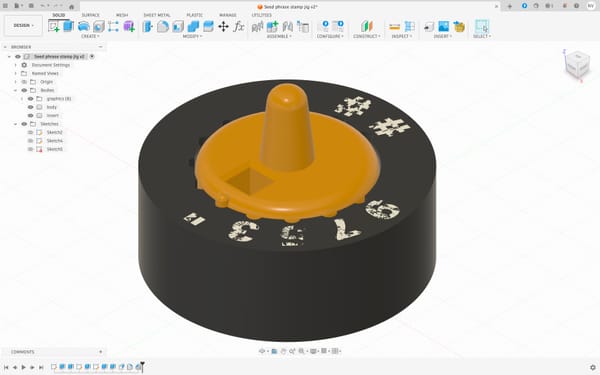Click the purple Create Form icon

tap(129, 26)
